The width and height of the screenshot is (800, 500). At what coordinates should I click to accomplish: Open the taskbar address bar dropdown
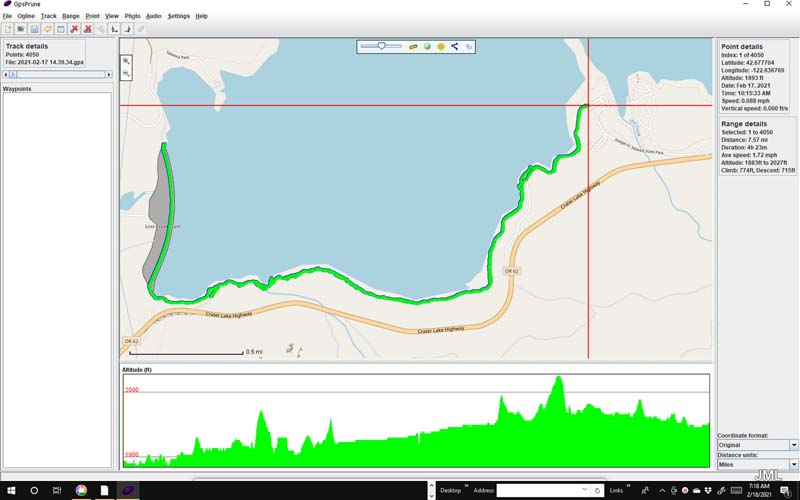[584, 491]
